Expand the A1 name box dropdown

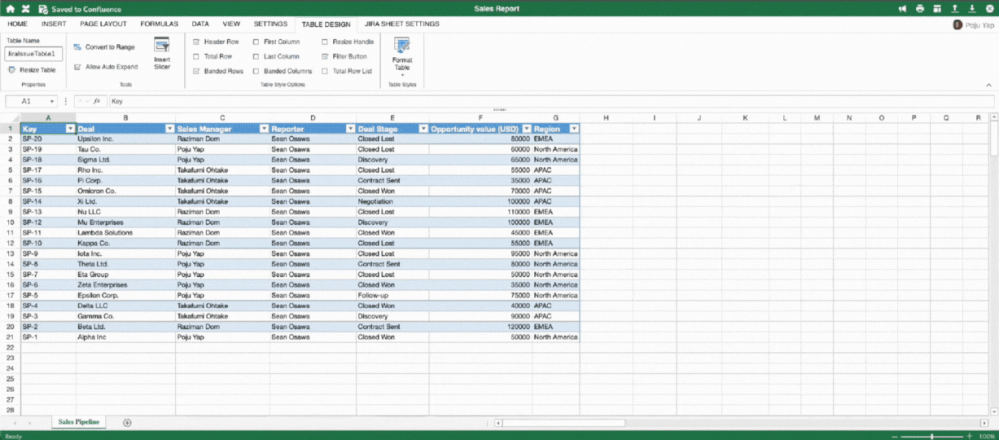(51, 101)
